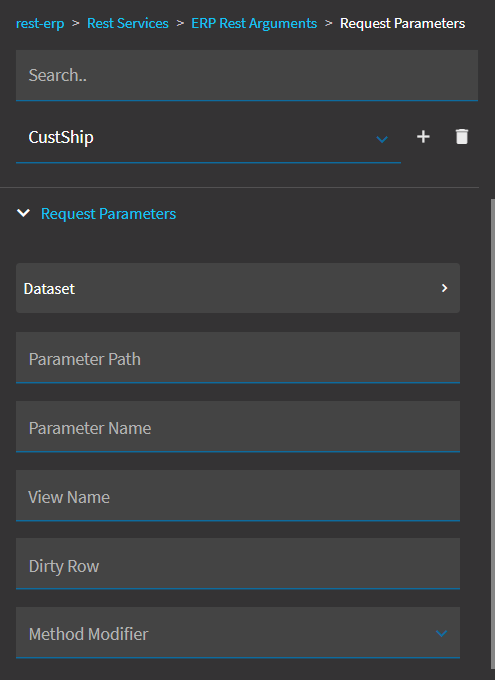Image resolution: width=495 pixels, height=680 pixels.
Task: Go back to Rest Services breadcrumb
Action: coord(128,23)
